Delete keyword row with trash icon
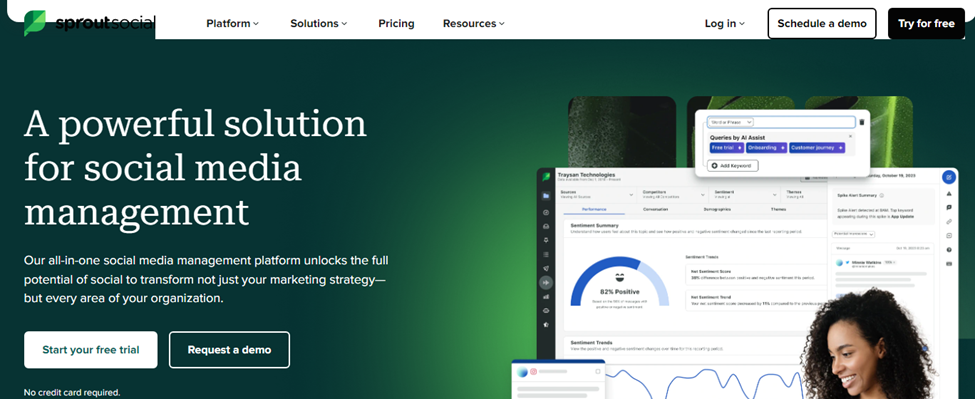 point(862,122)
